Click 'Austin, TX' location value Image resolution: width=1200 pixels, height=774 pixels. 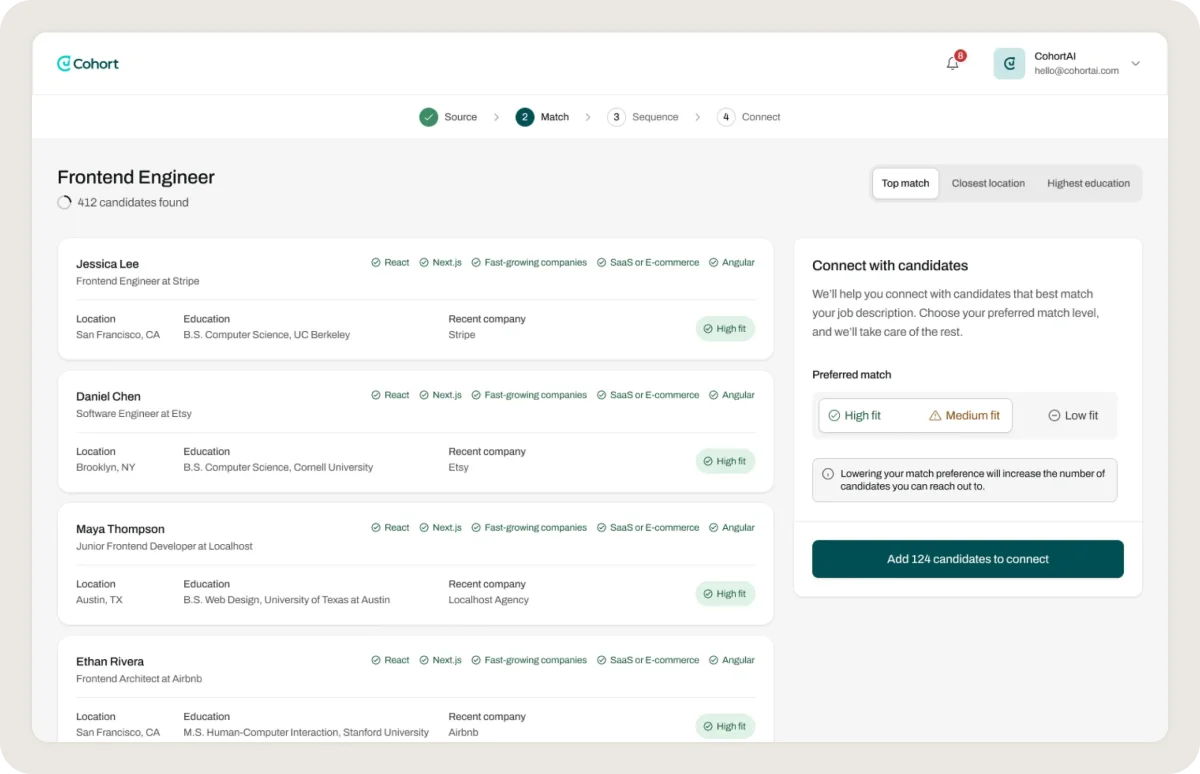click(99, 600)
